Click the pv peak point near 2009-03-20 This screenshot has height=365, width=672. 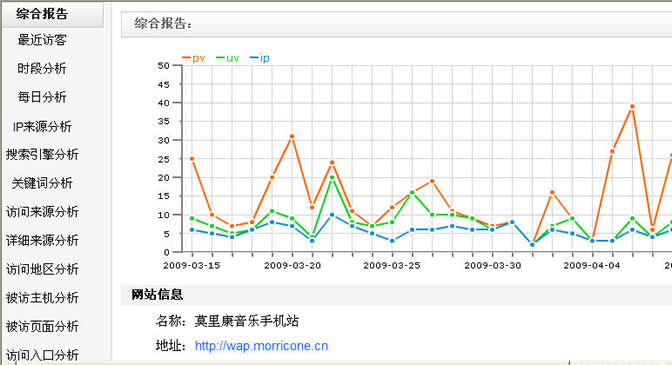(x=292, y=136)
